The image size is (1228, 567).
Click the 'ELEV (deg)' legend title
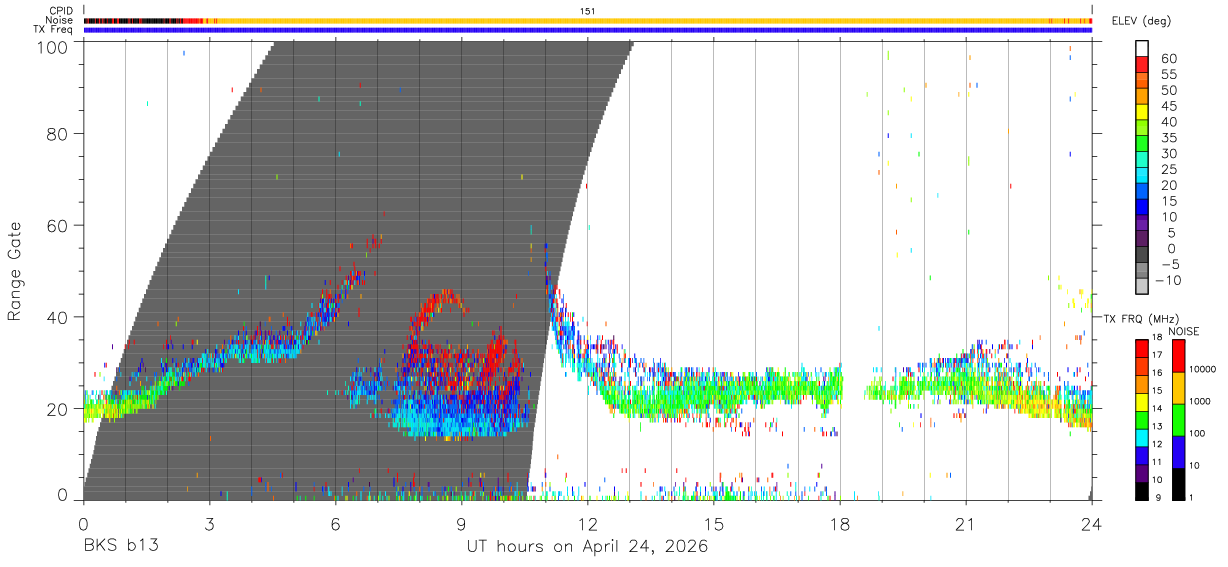click(1140, 21)
